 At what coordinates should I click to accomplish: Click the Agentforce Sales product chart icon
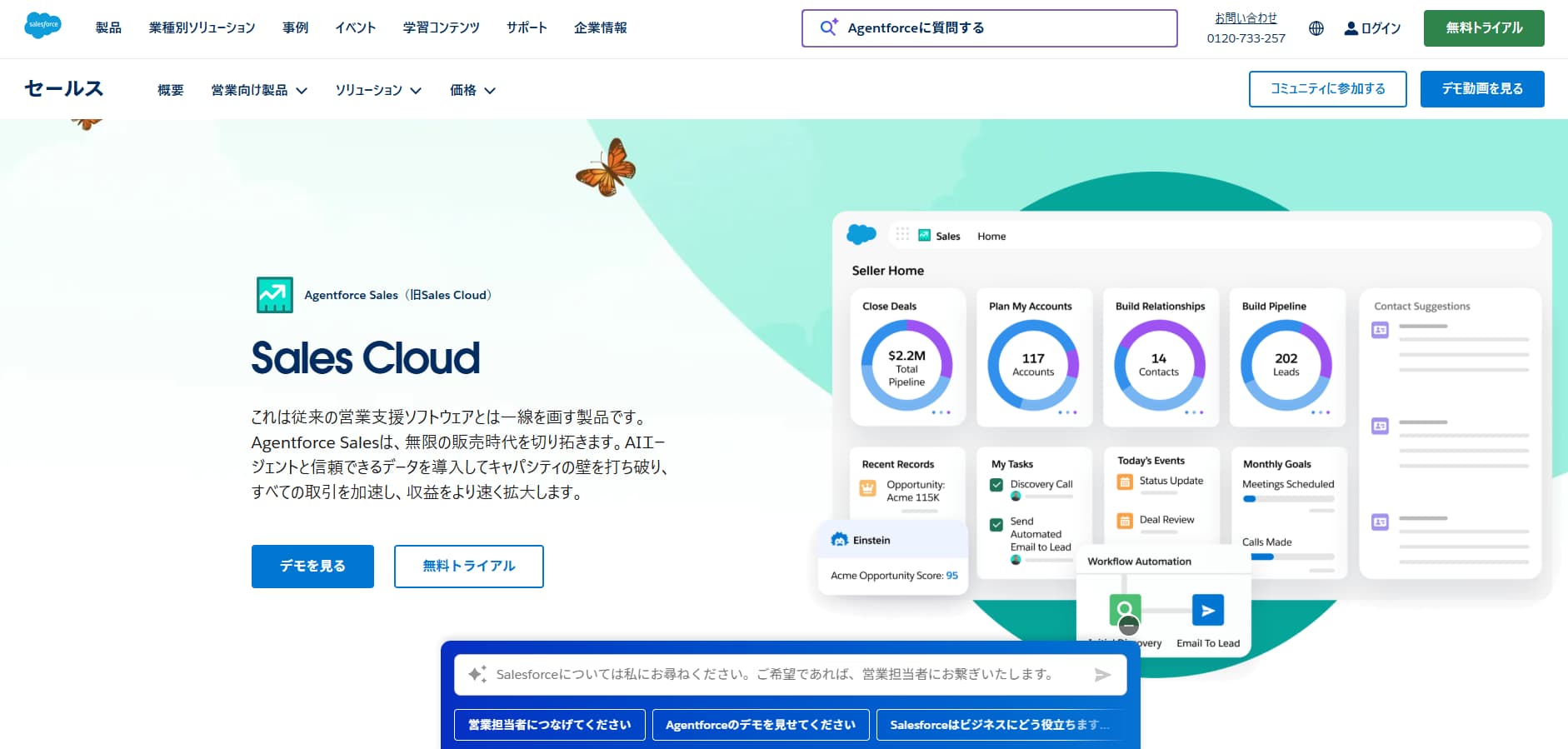pyautogui.click(x=275, y=295)
